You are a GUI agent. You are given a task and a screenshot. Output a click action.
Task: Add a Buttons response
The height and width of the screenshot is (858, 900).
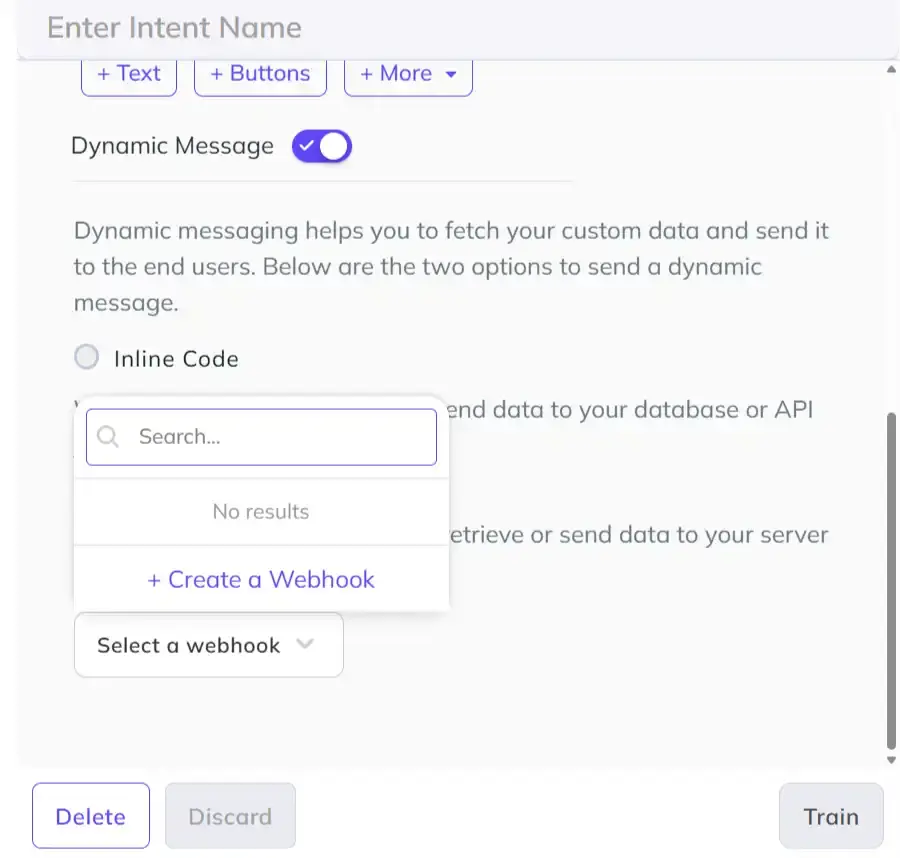[x=261, y=75]
